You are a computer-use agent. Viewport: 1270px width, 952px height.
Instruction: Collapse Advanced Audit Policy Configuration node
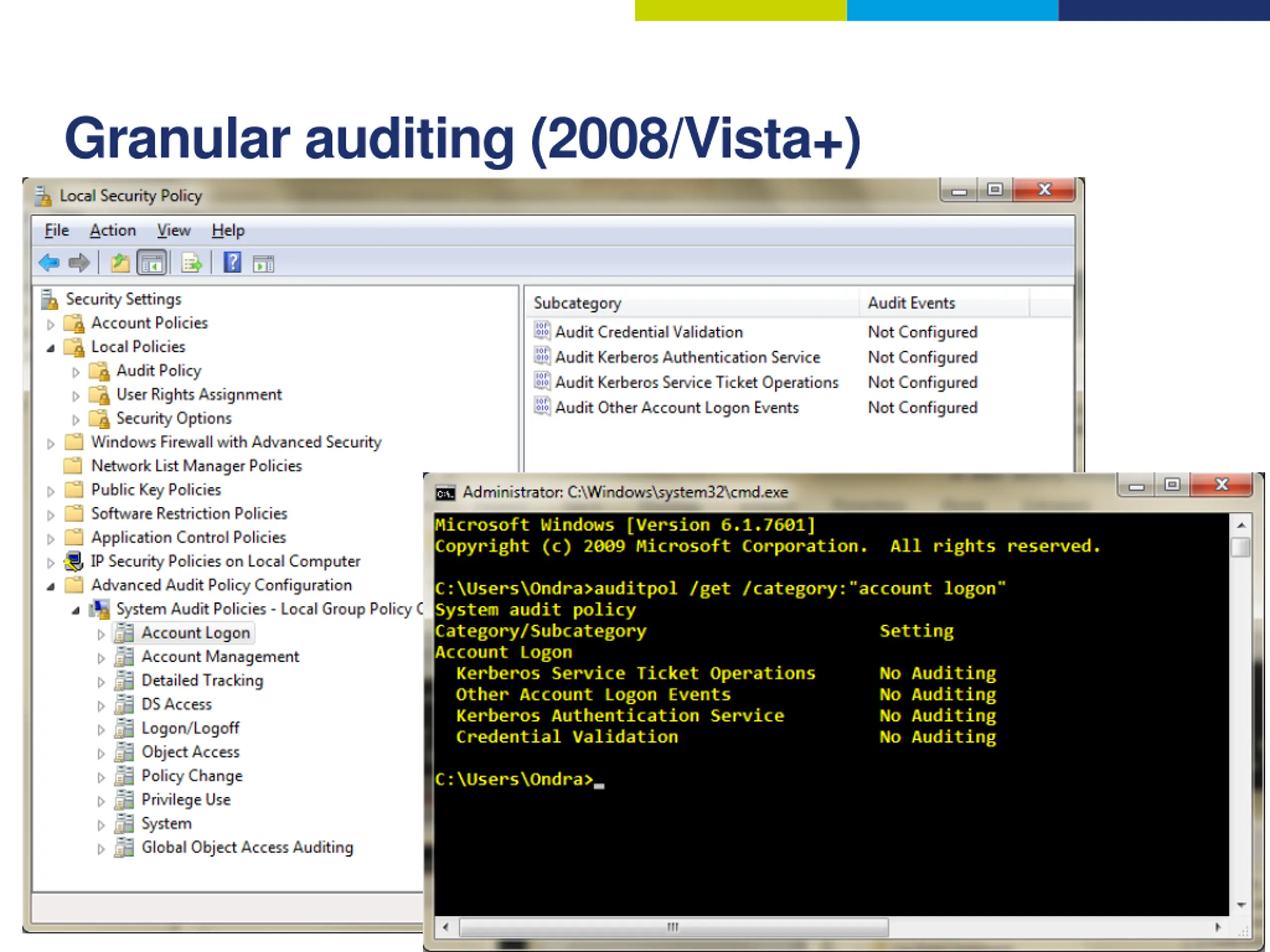pyautogui.click(x=51, y=586)
